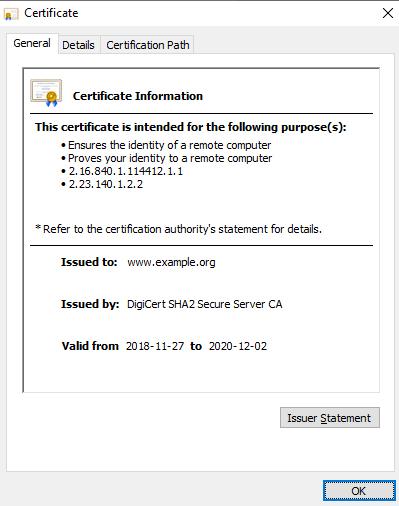The width and height of the screenshot is (399, 506).
Task: Click the Certificate Information heading
Action: pyautogui.click(x=138, y=96)
